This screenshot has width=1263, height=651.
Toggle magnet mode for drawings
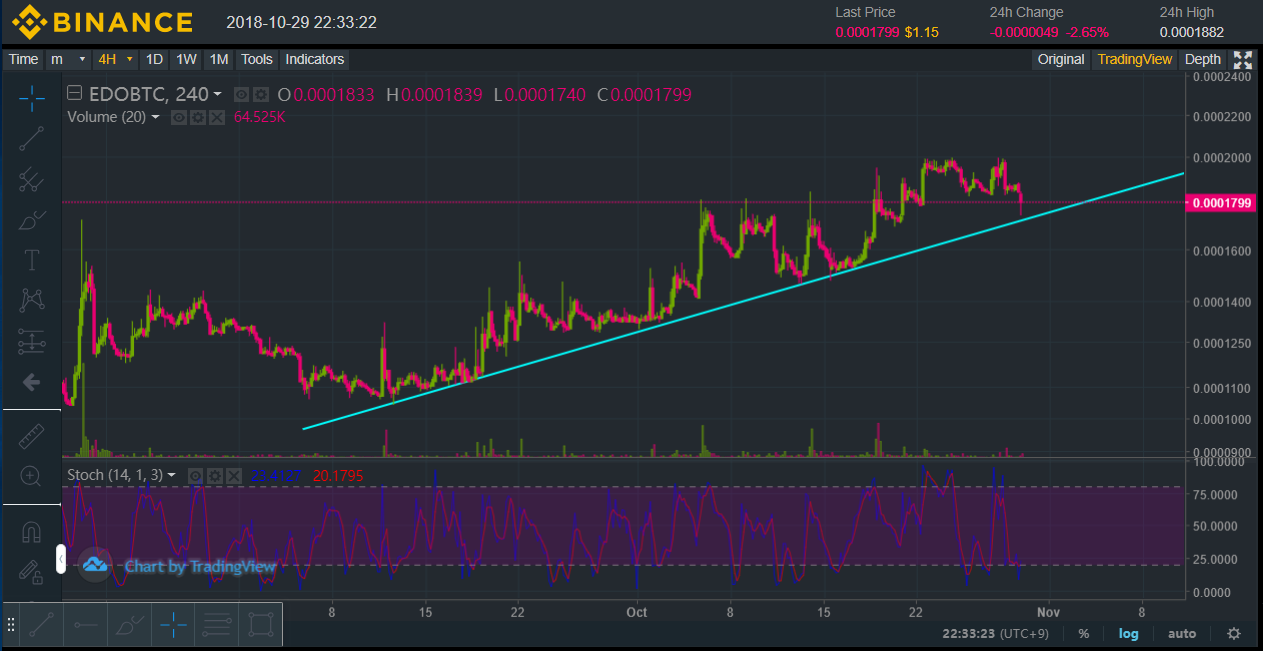(x=32, y=531)
